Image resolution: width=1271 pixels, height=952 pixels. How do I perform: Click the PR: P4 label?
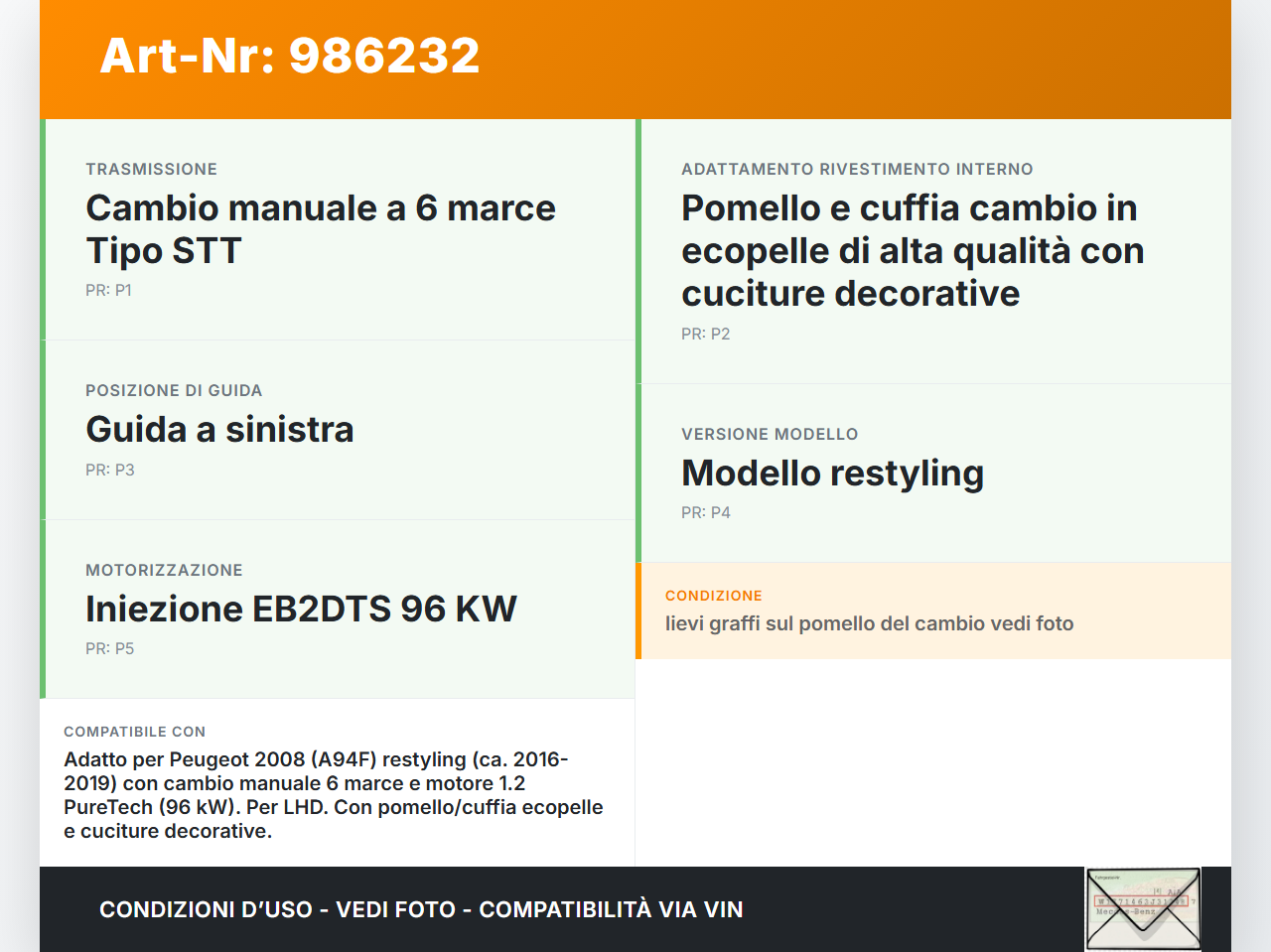pyautogui.click(x=705, y=512)
